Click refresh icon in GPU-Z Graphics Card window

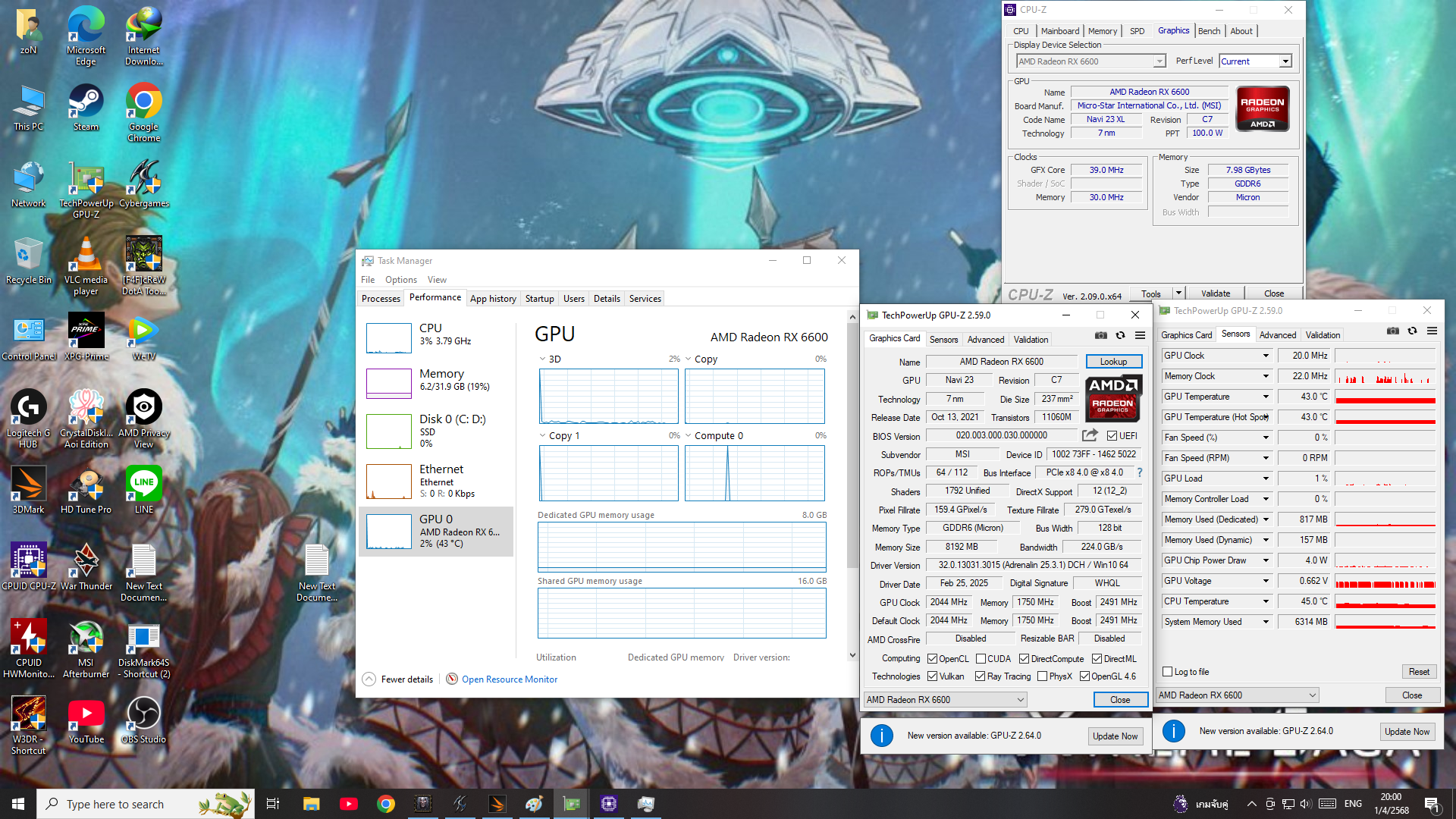tap(1120, 335)
